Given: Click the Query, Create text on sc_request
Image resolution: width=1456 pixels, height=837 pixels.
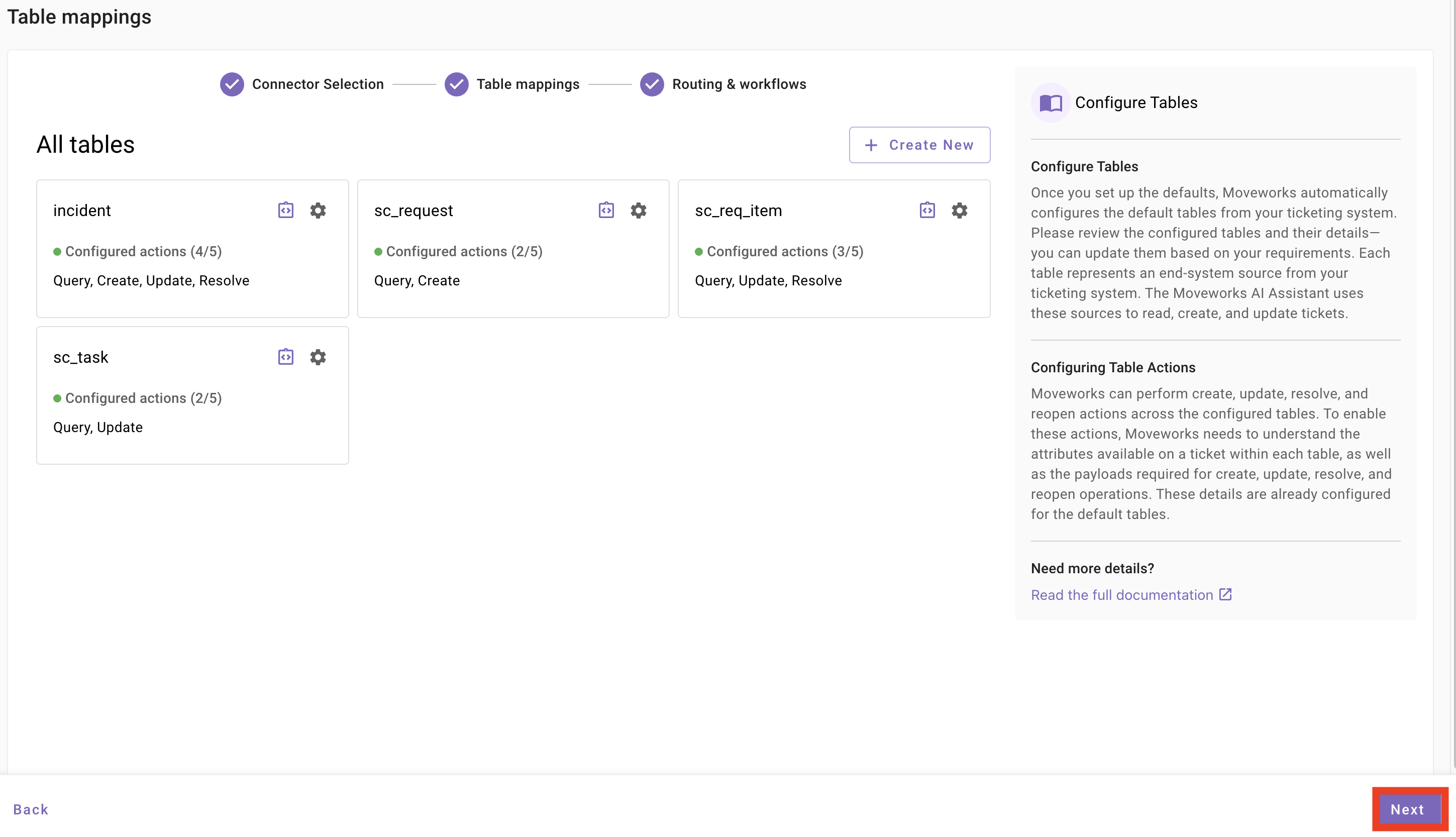Looking at the screenshot, I should tap(417, 280).
